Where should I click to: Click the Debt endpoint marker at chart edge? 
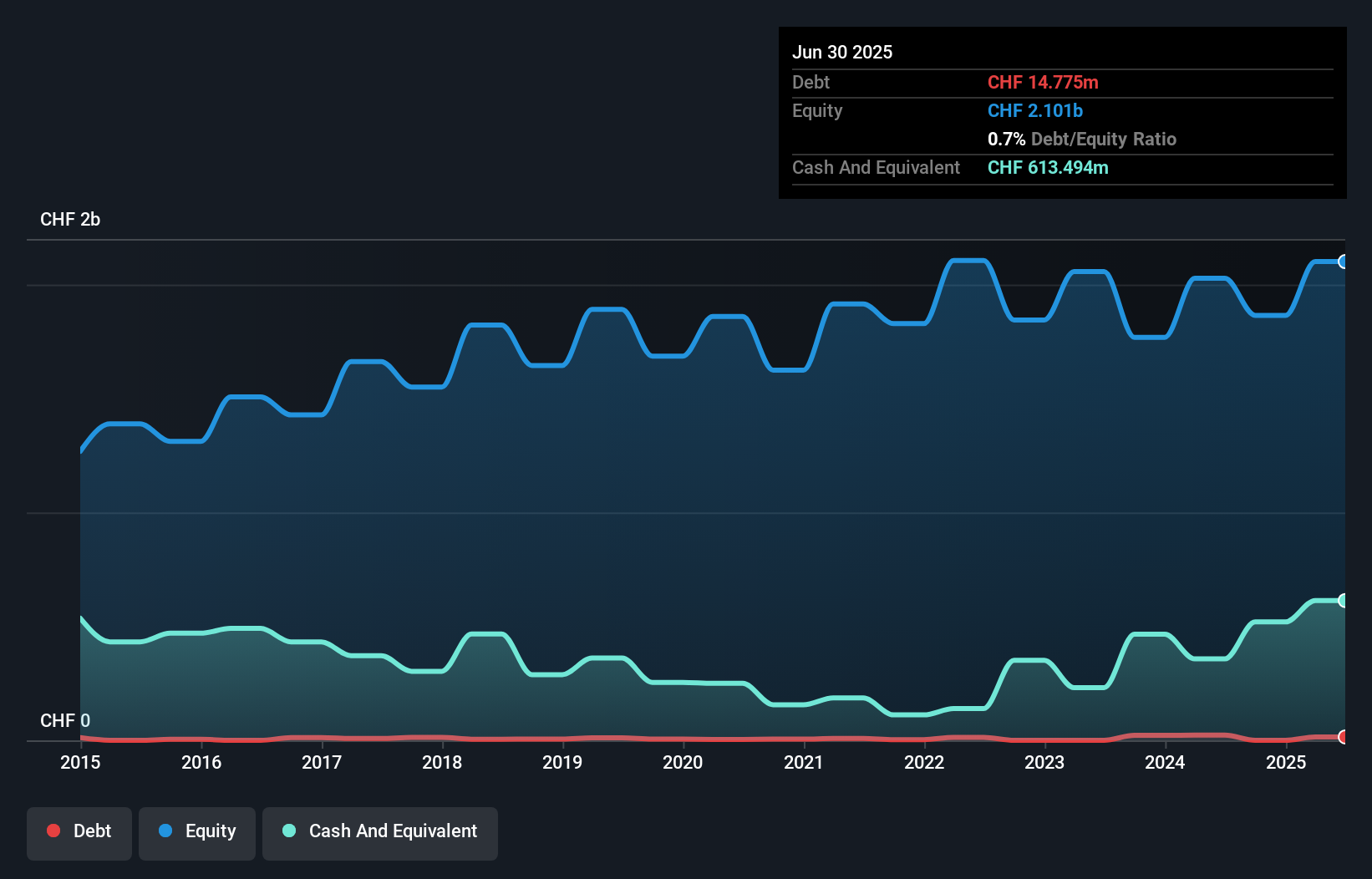pyautogui.click(x=1343, y=738)
